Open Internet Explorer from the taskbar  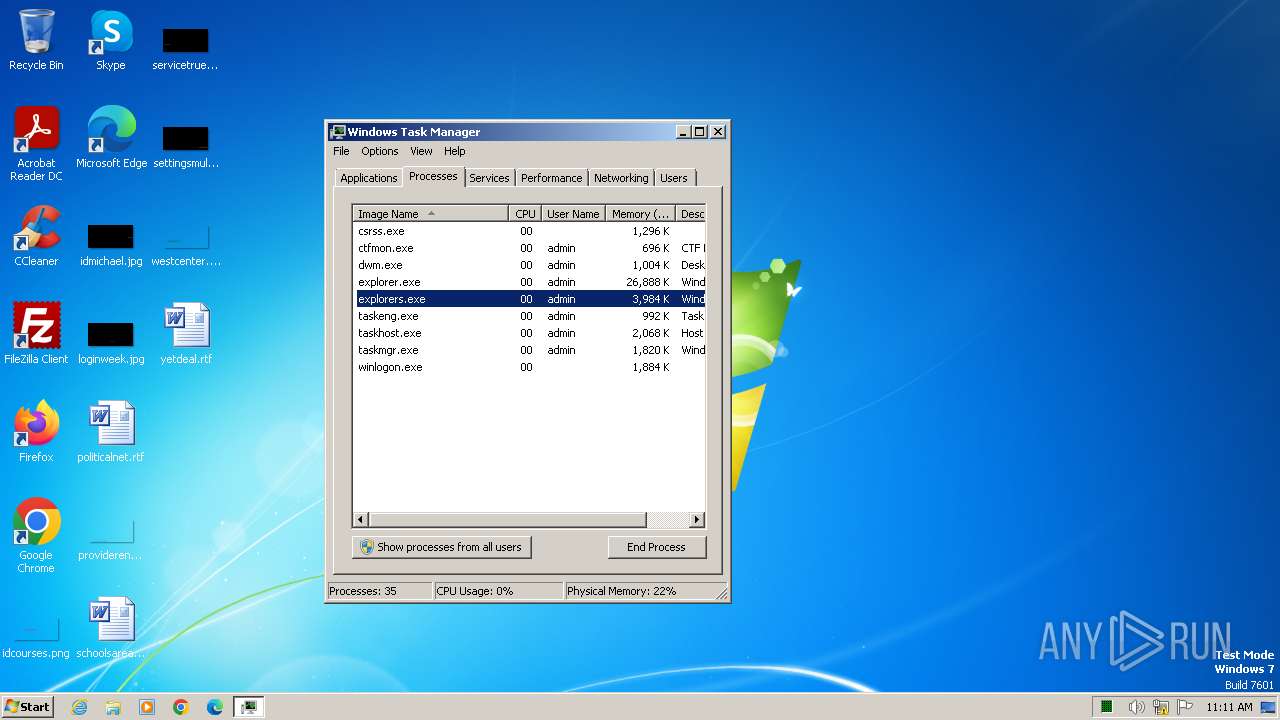(x=79, y=707)
